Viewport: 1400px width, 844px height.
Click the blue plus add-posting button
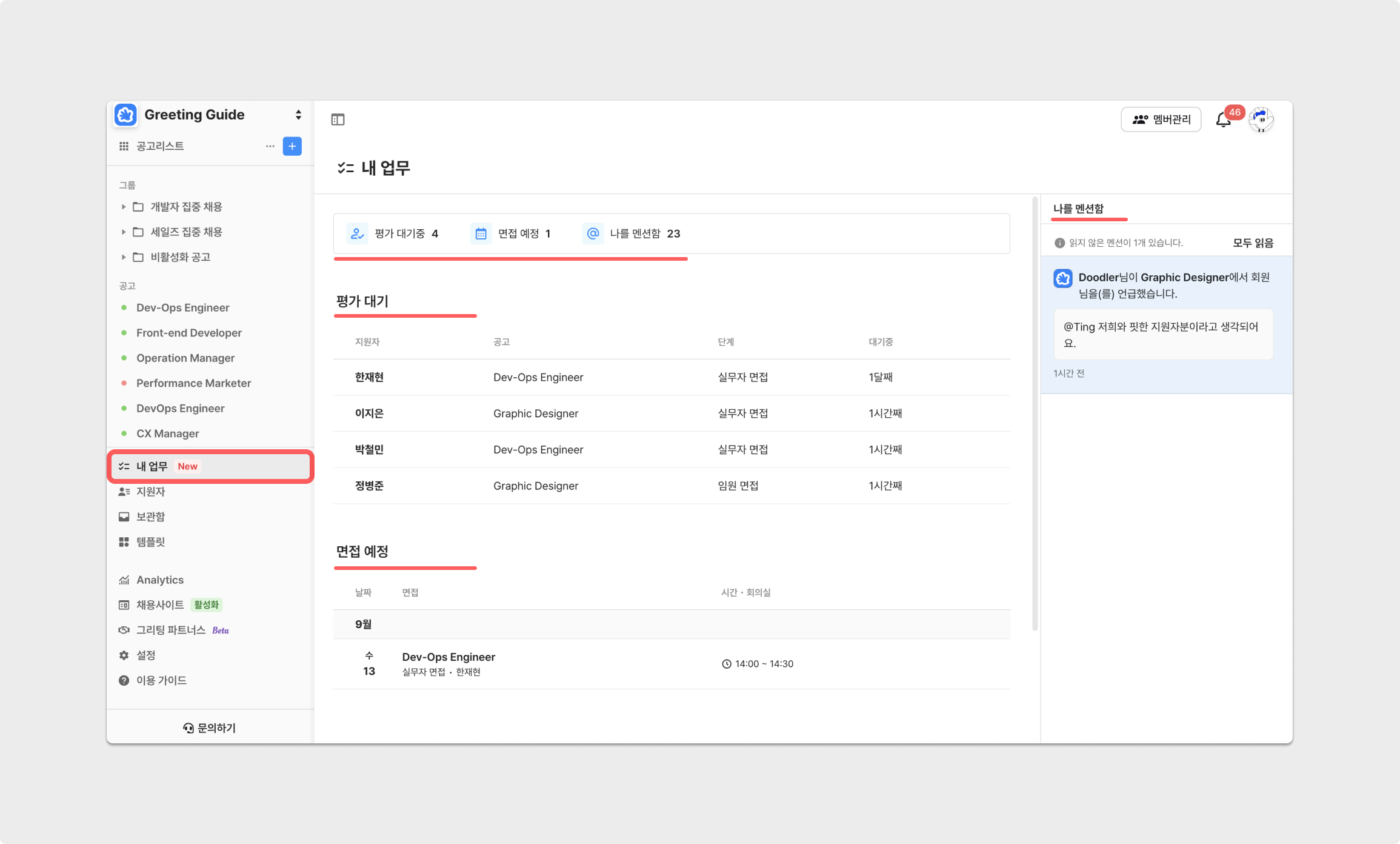pos(292,146)
